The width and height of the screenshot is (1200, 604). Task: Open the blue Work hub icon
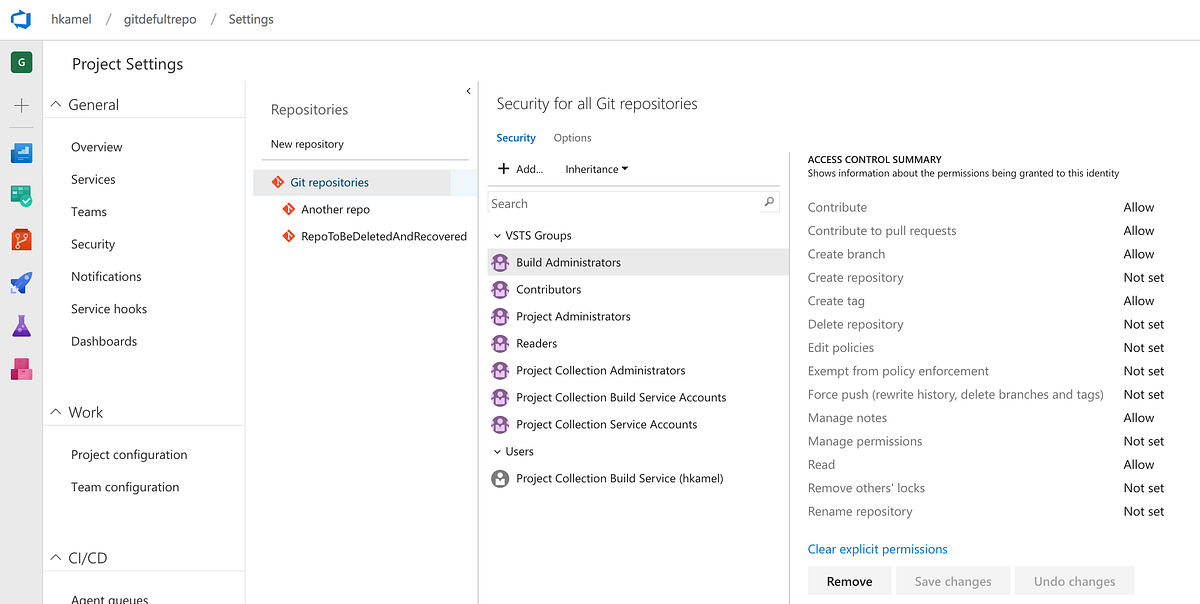[21, 152]
